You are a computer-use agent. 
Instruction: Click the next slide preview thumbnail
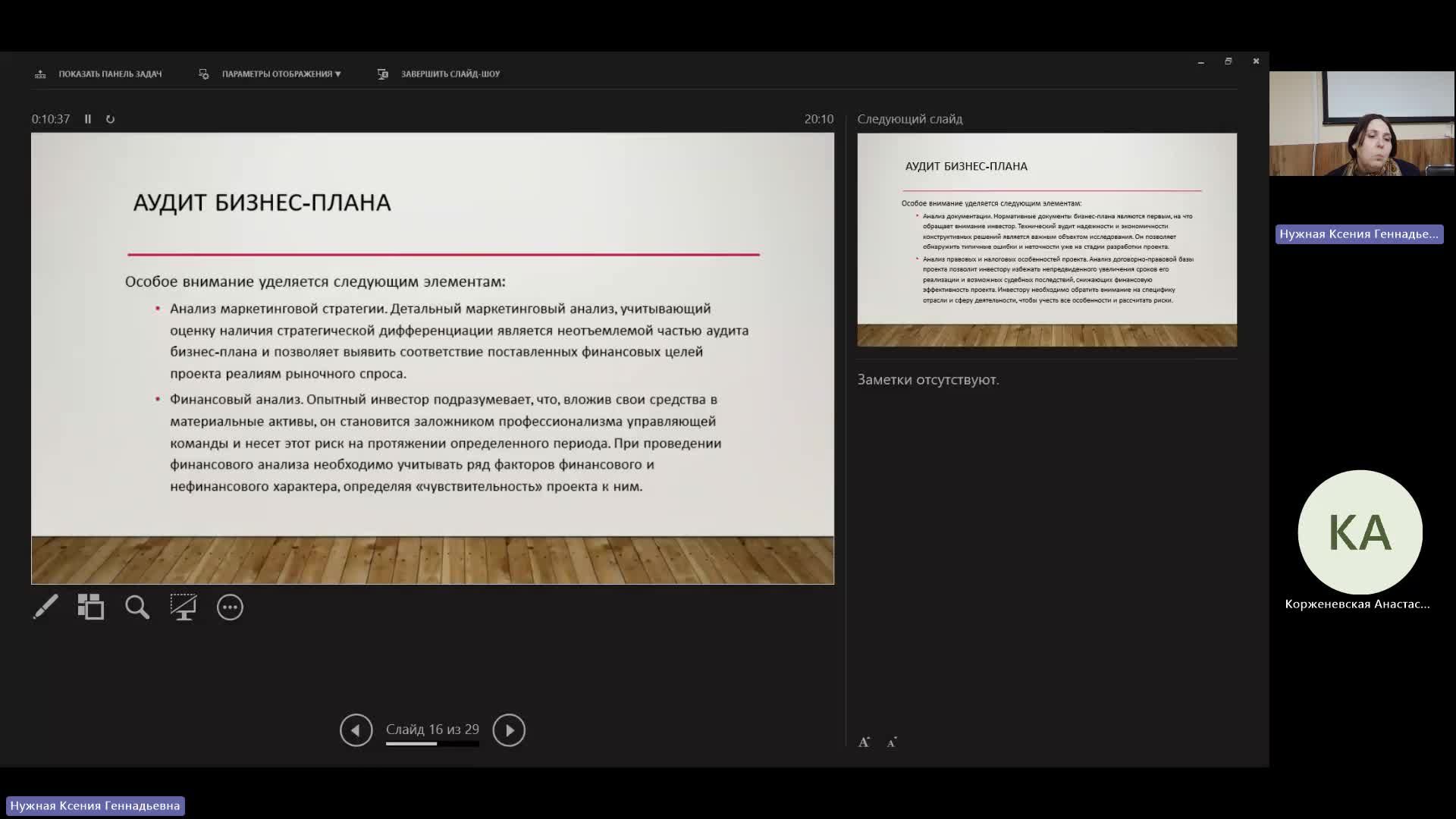coord(1046,240)
